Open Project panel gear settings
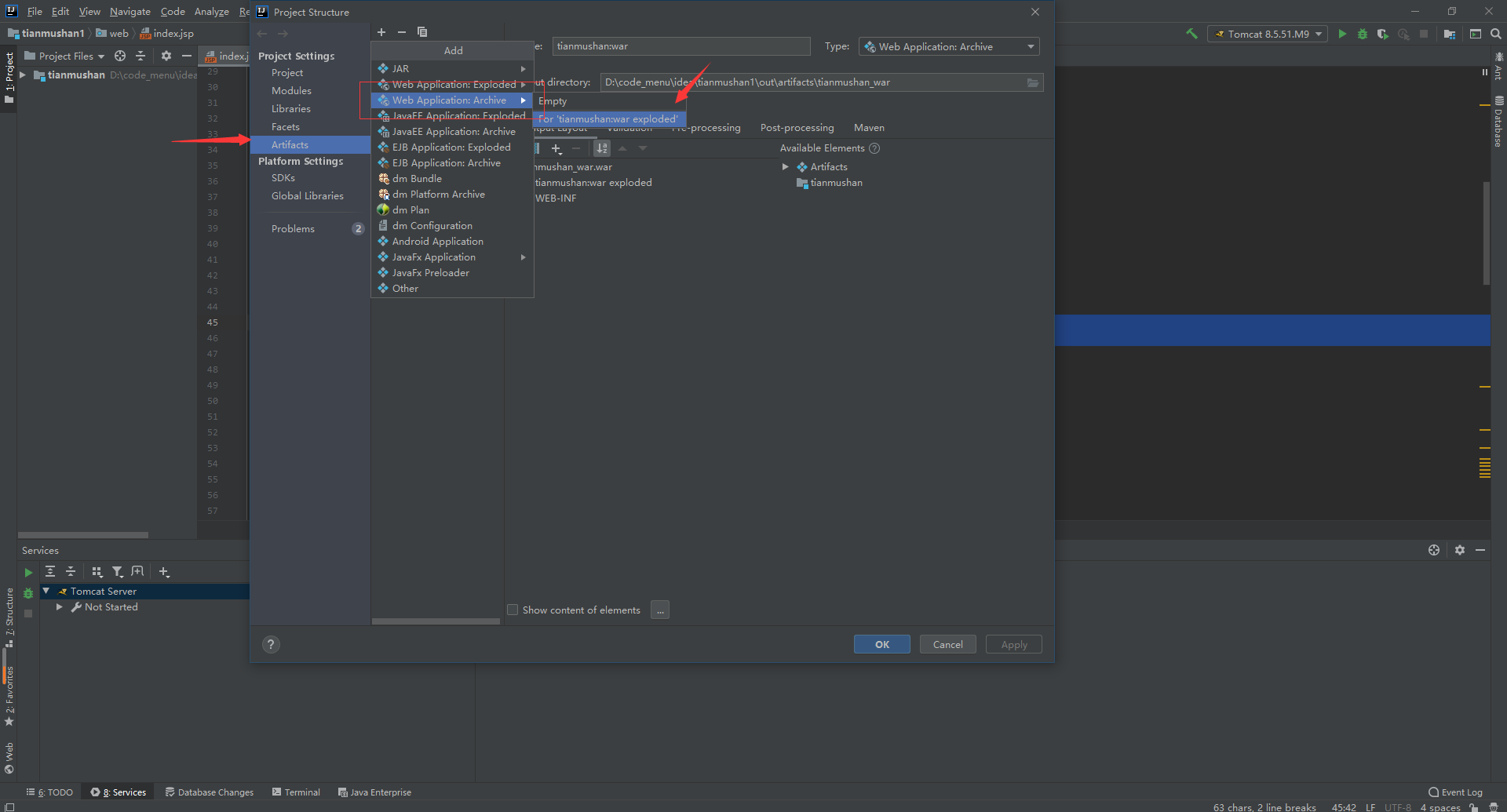This screenshot has height=812, width=1507. pos(166,56)
